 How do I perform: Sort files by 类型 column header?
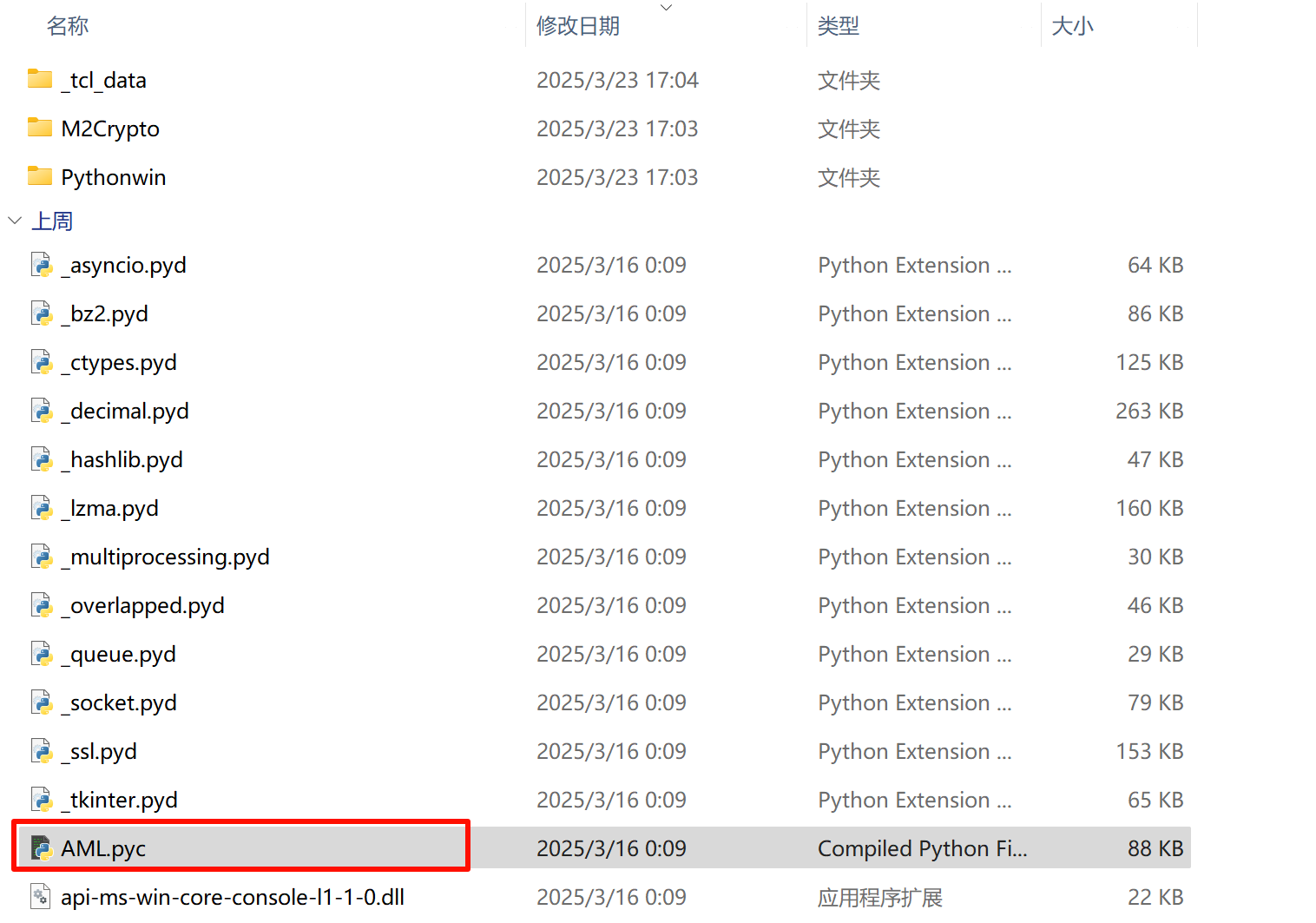[838, 26]
